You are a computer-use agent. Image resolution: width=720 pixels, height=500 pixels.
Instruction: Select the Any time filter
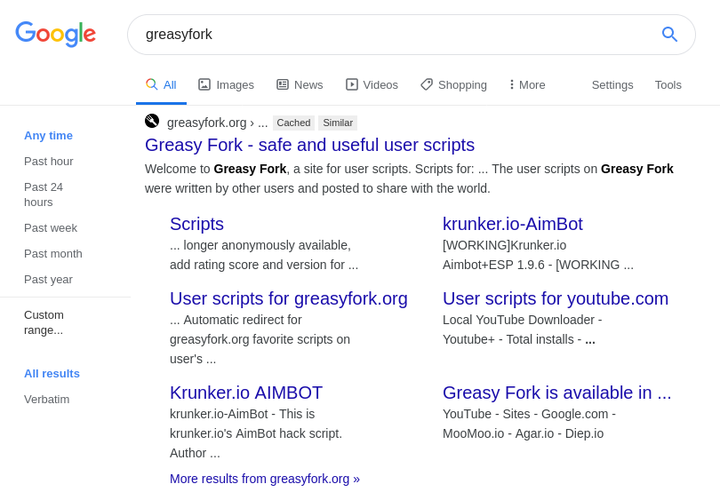coord(48,135)
